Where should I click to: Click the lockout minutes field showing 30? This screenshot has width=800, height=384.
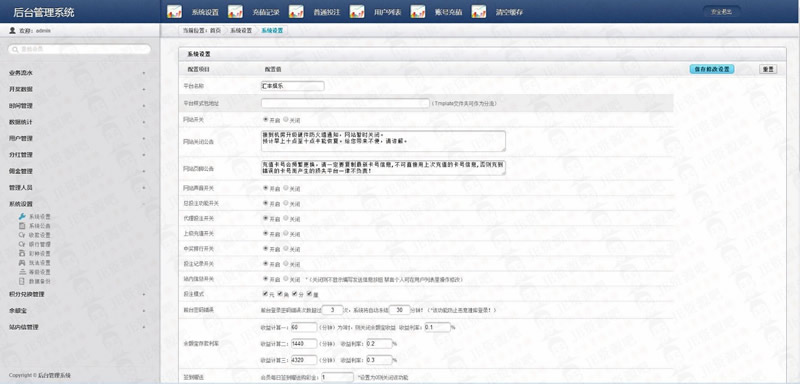click(x=399, y=310)
